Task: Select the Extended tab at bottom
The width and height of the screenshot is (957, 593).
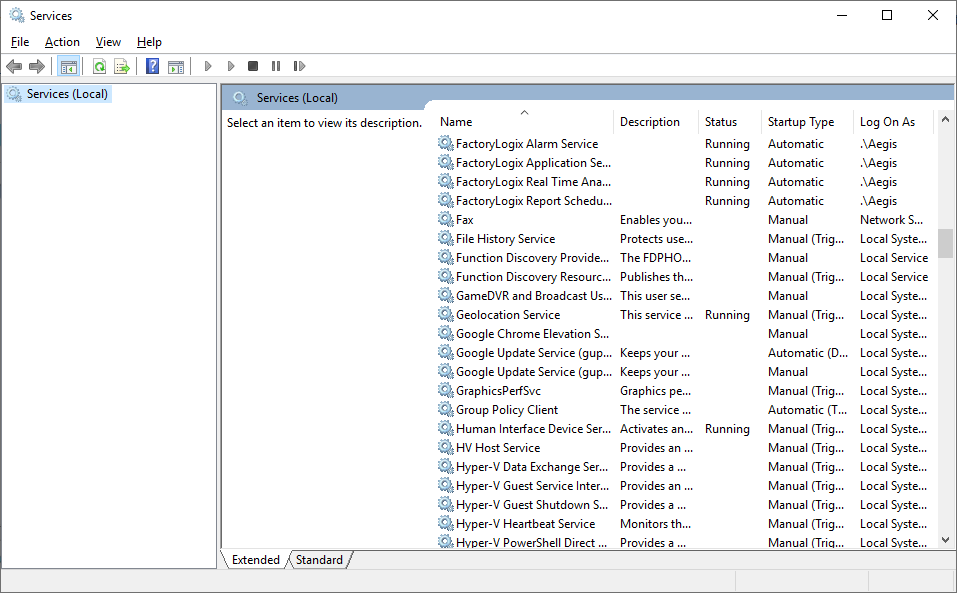Action: tap(256, 560)
